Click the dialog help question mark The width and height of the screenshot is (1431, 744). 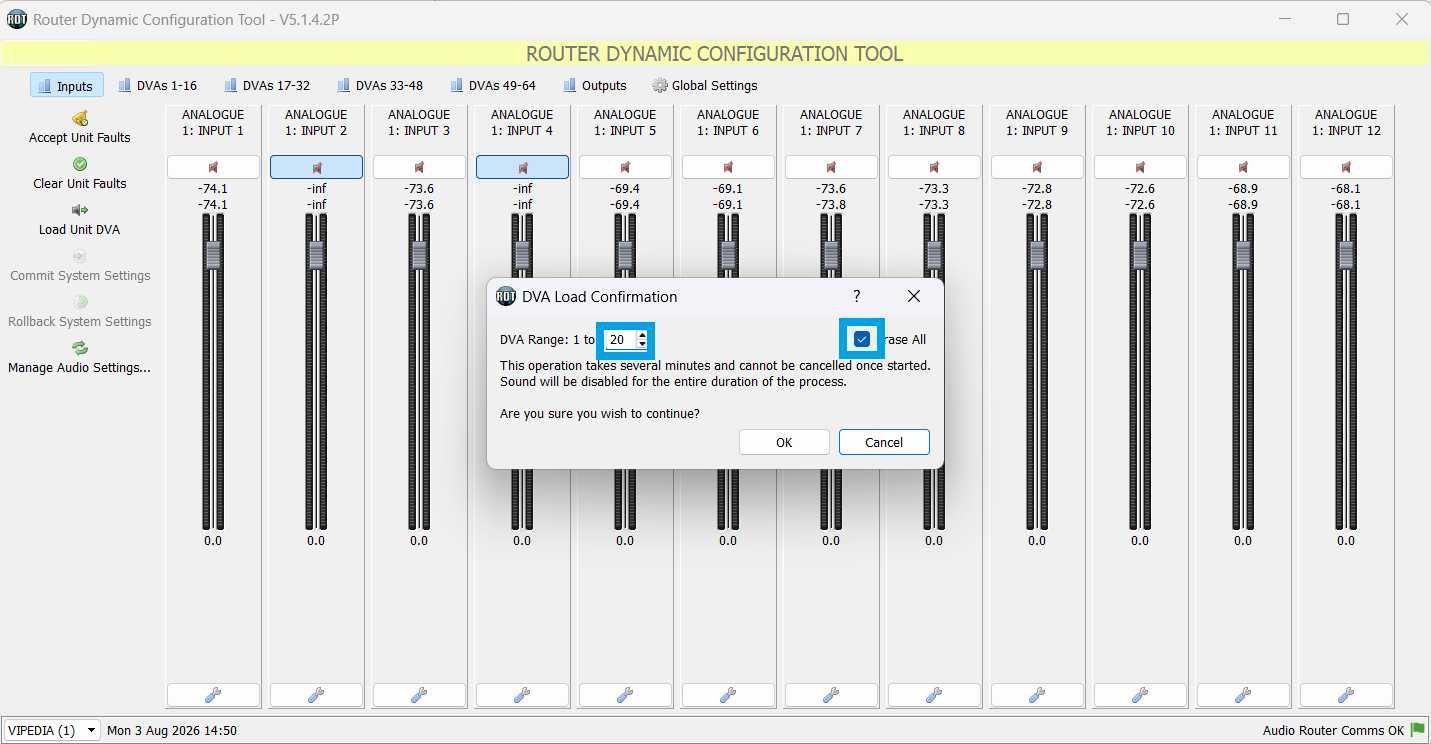click(x=857, y=296)
